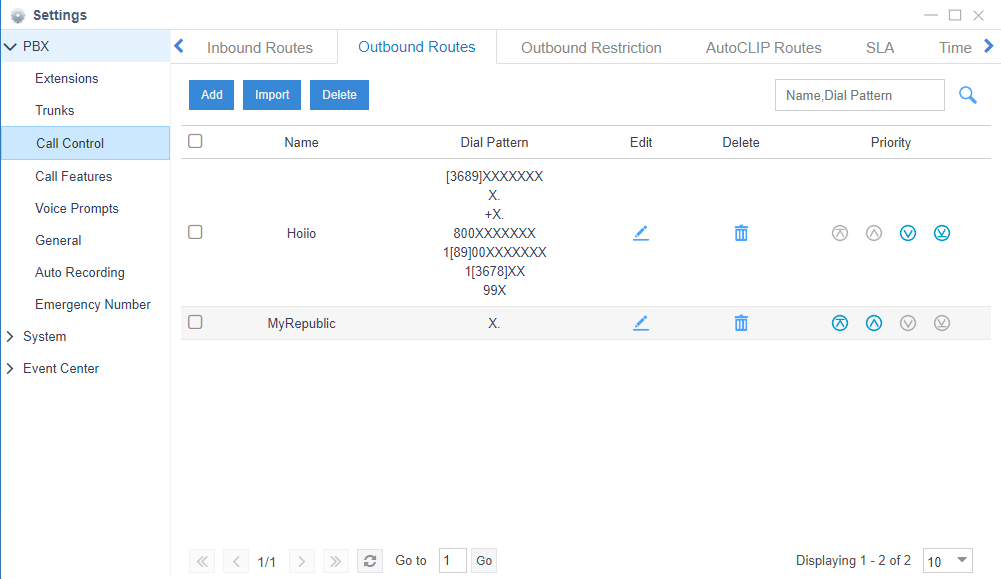
Task: Open the AutoCLIP Routes tab
Action: (763, 48)
